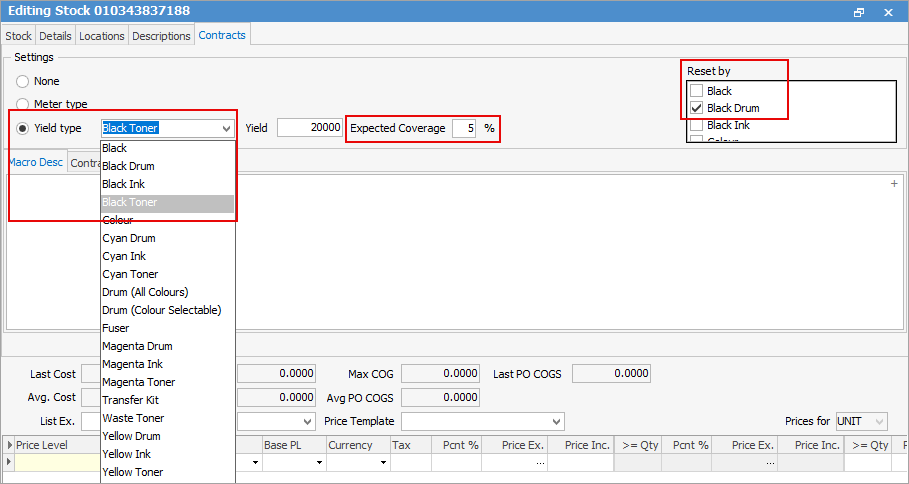The image size is (909, 484).
Task: Restore down the Editing Stock window
Action: tap(859, 12)
